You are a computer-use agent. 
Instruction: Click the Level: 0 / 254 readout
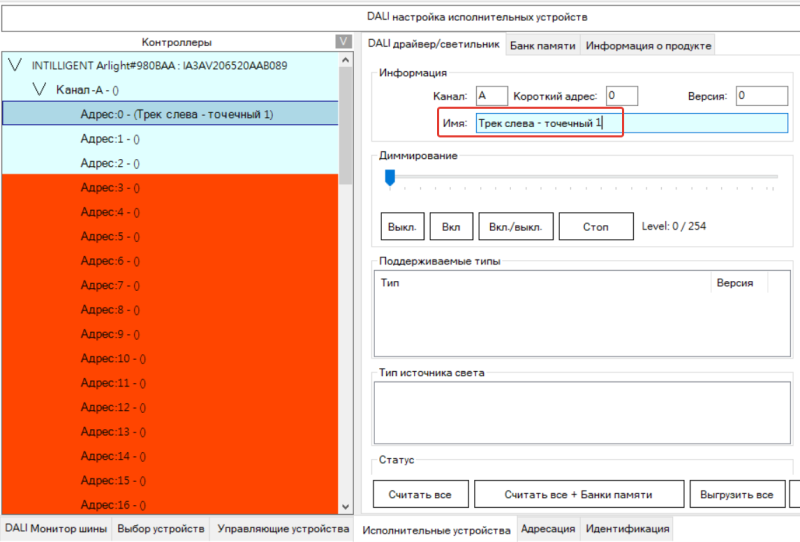click(x=673, y=226)
